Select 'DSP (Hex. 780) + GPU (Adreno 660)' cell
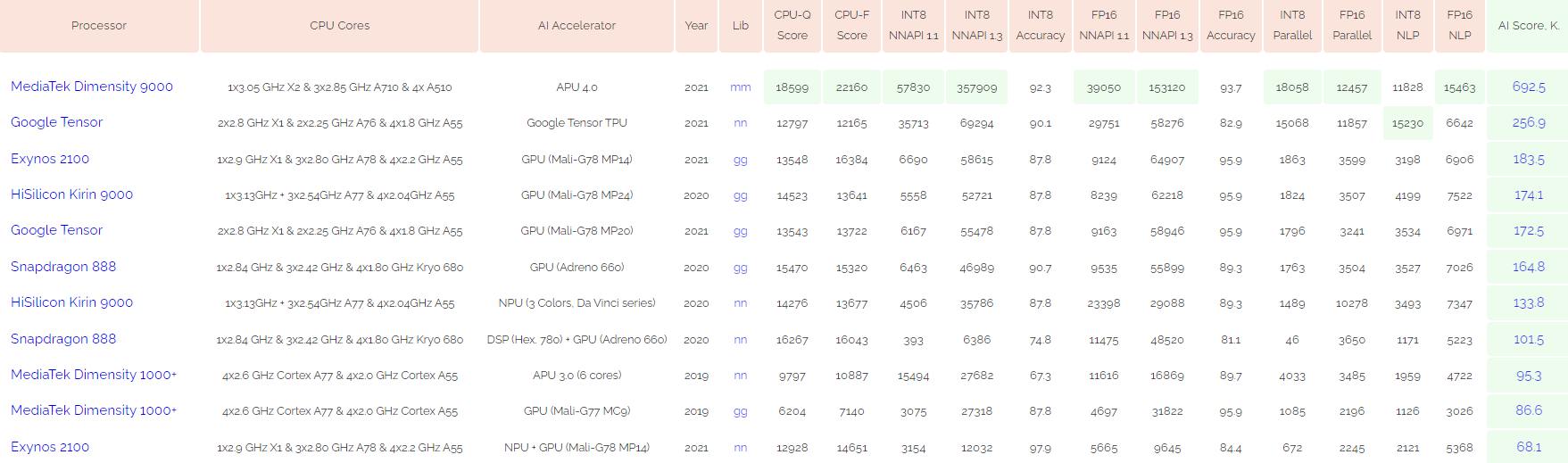1568x463 pixels. point(577,340)
